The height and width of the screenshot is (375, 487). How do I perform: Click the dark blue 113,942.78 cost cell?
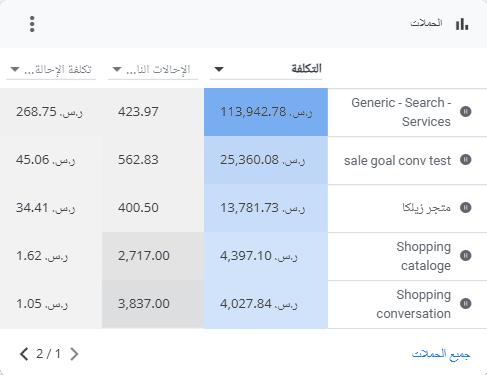(266, 112)
